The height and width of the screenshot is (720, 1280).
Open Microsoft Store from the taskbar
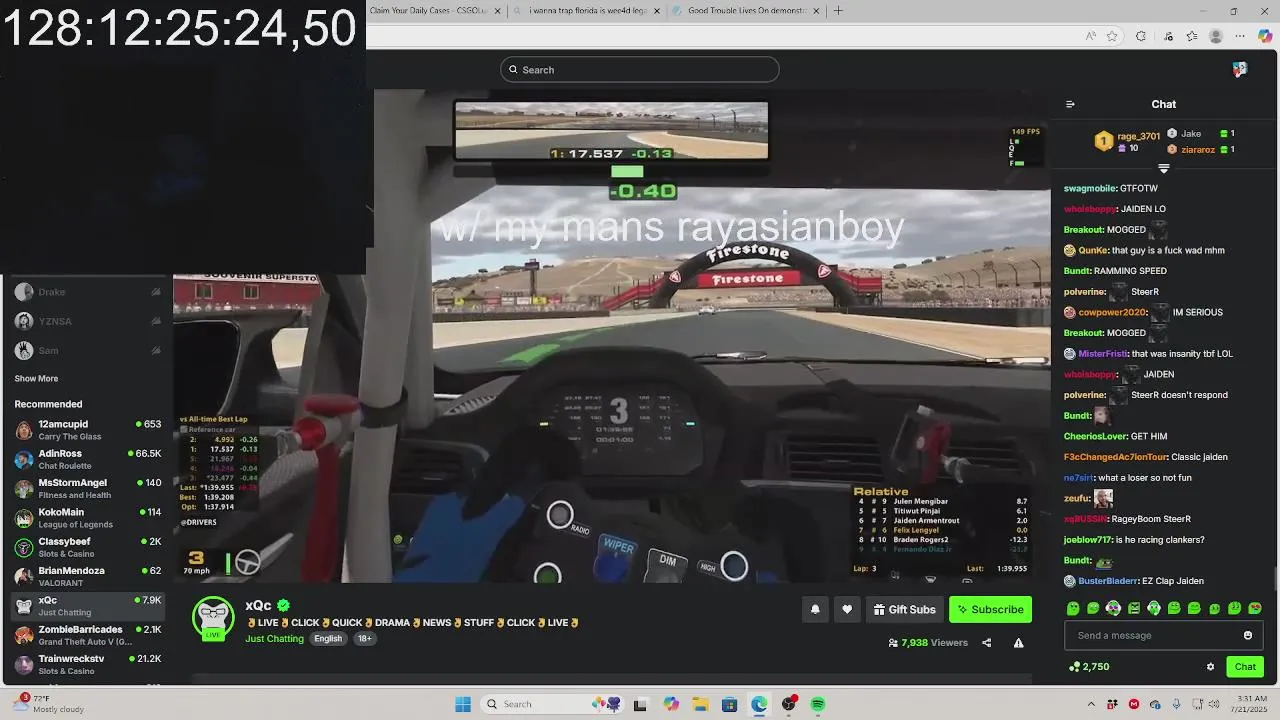(x=729, y=704)
